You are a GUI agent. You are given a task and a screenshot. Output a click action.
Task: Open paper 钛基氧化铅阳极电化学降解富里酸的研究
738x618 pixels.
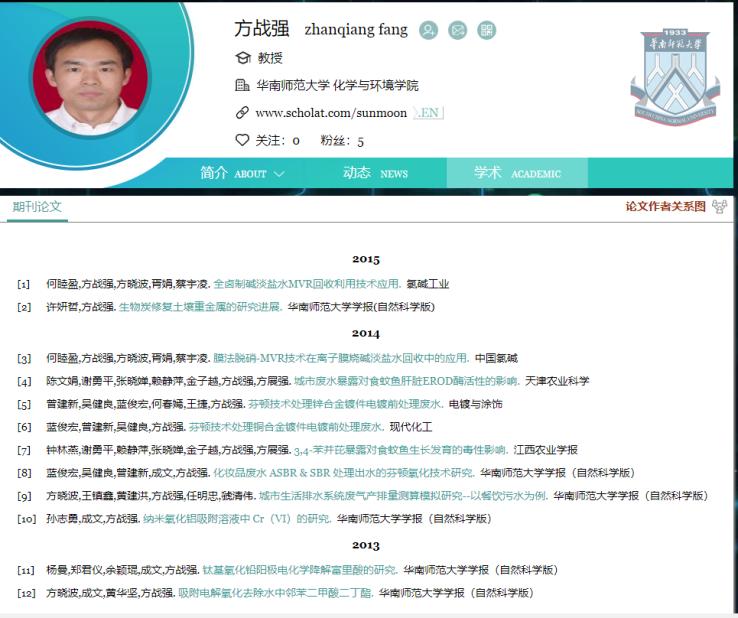(299, 570)
